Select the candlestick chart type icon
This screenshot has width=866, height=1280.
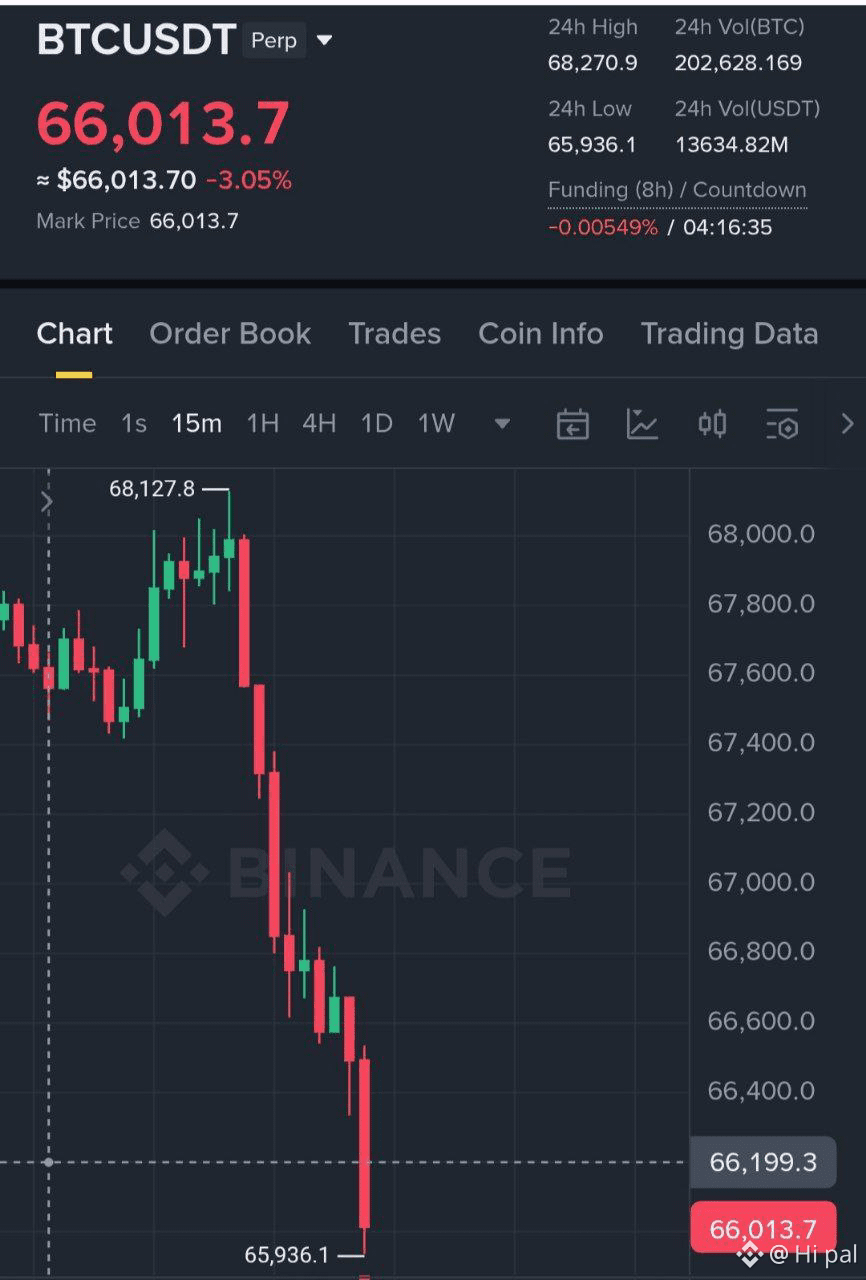click(712, 424)
